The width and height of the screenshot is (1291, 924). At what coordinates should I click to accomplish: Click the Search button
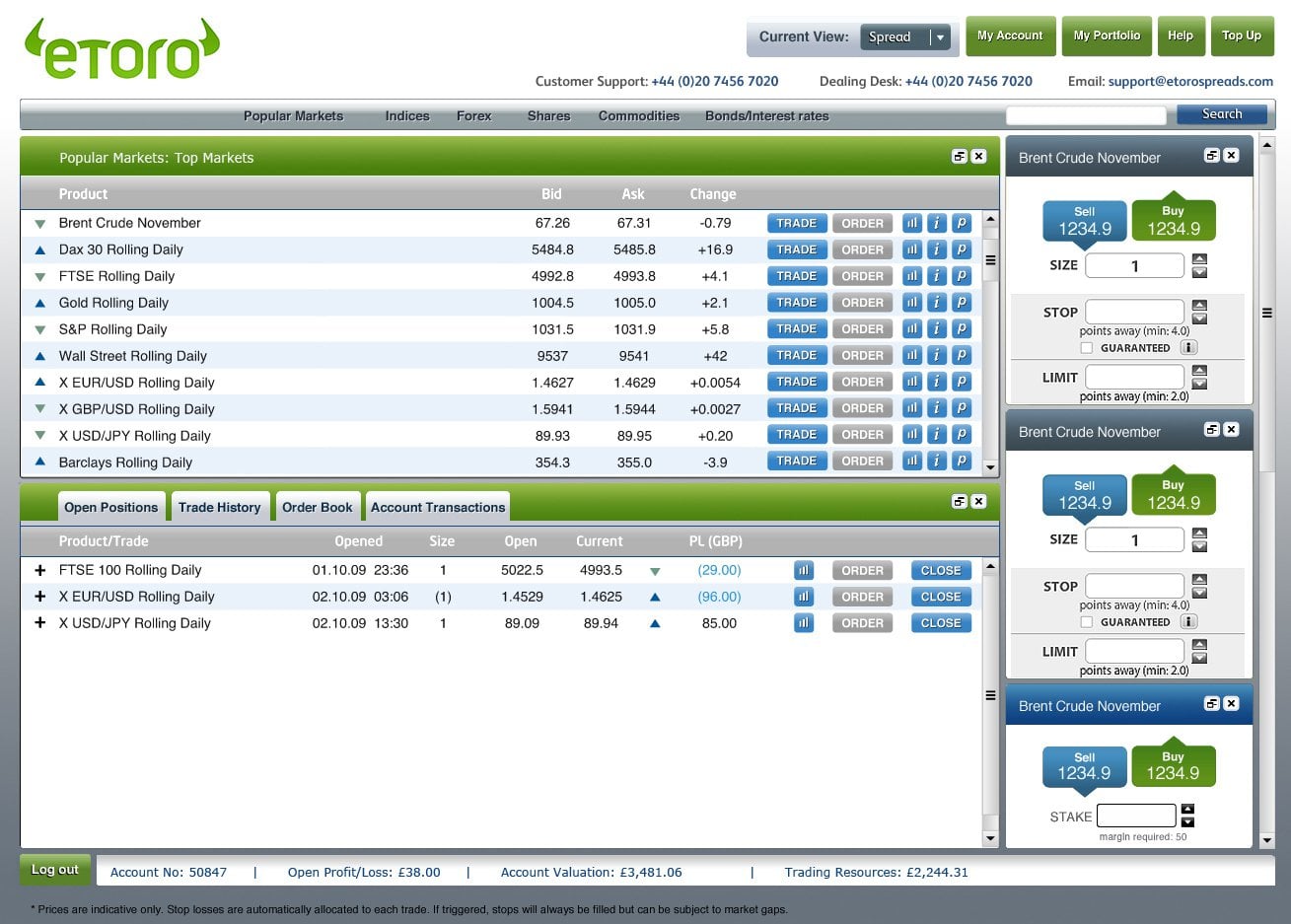point(1222,114)
